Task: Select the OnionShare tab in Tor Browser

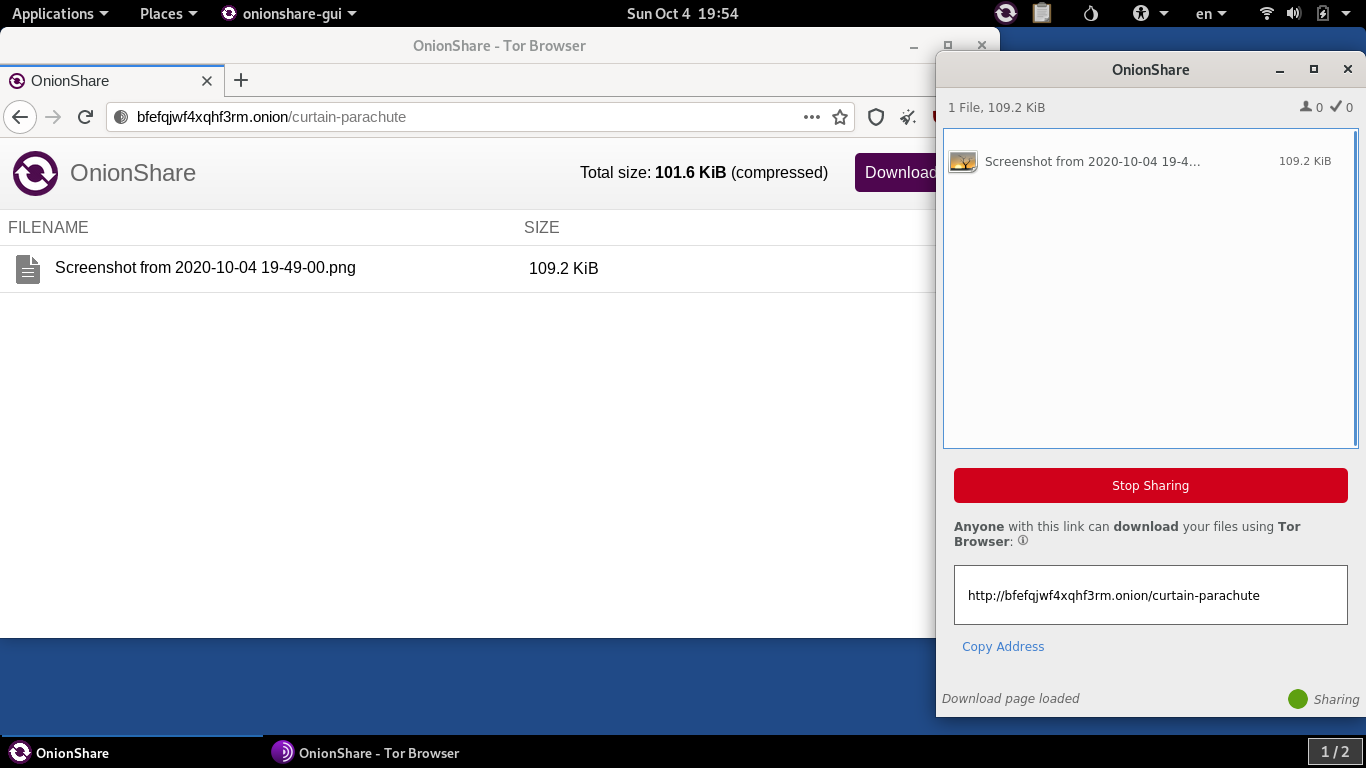Action: (110, 81)
